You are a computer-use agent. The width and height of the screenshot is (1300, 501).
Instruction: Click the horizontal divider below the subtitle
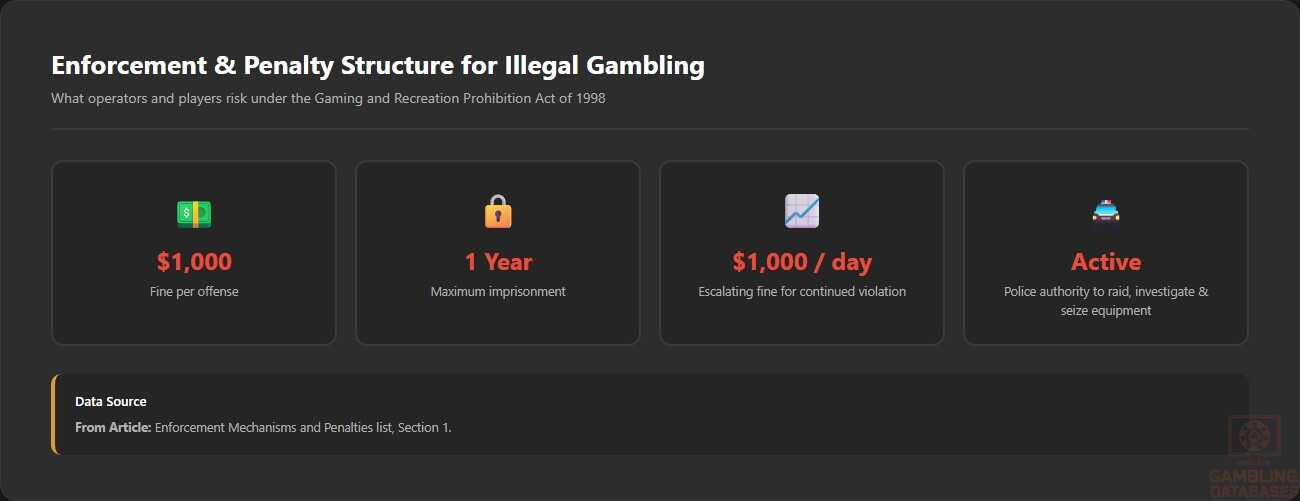(650, 129)
